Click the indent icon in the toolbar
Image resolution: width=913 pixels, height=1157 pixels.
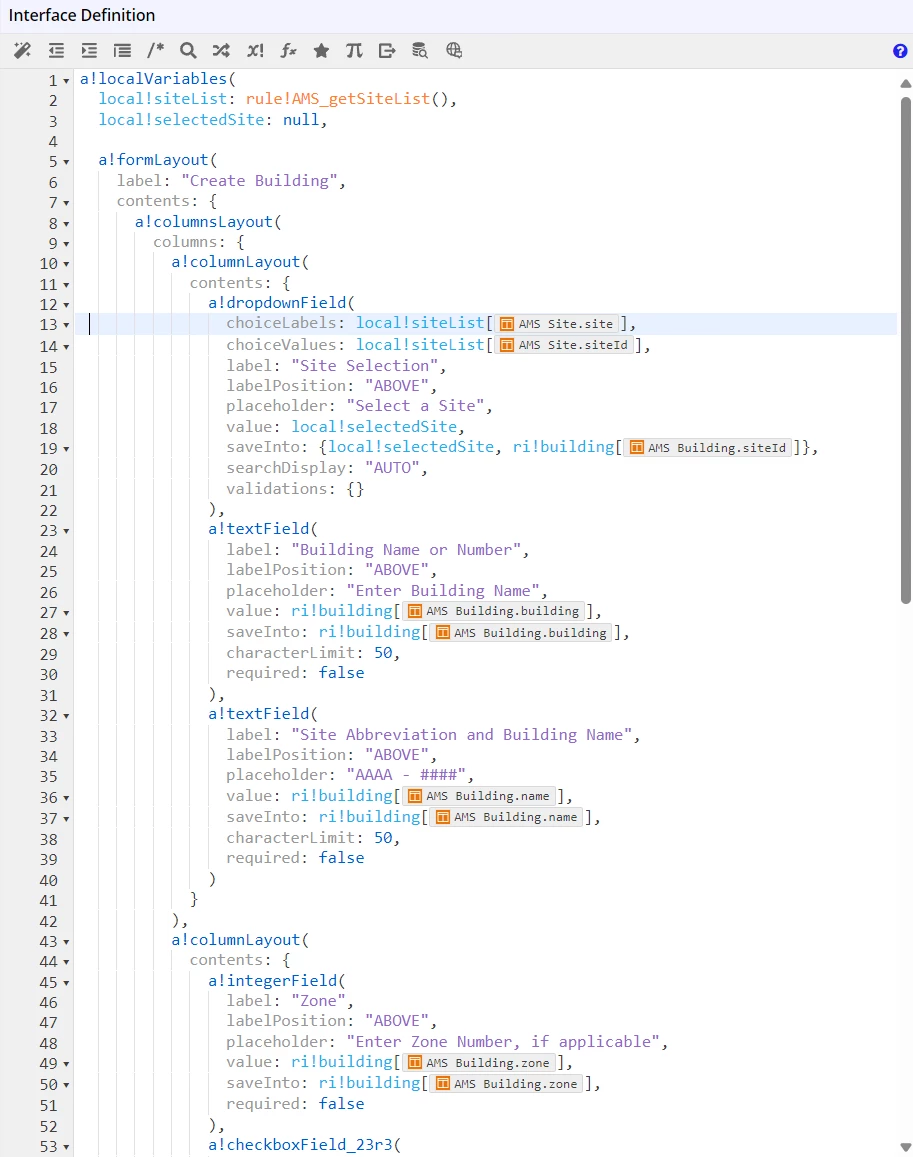89,50
